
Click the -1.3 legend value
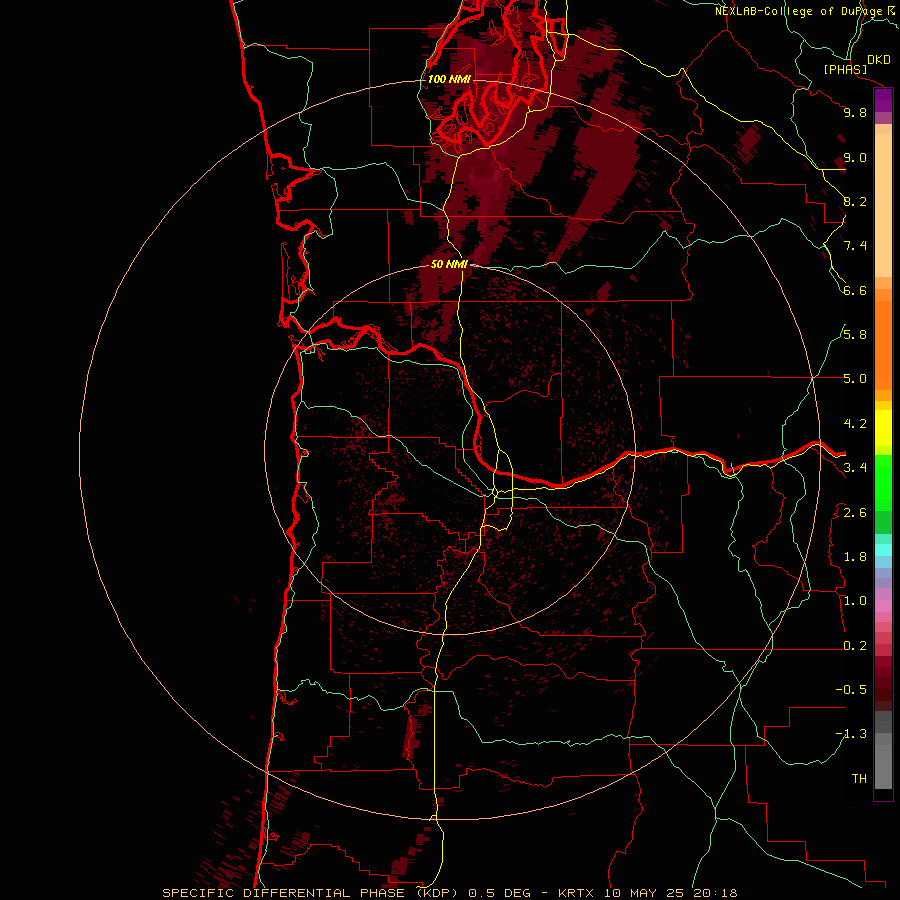851,734
